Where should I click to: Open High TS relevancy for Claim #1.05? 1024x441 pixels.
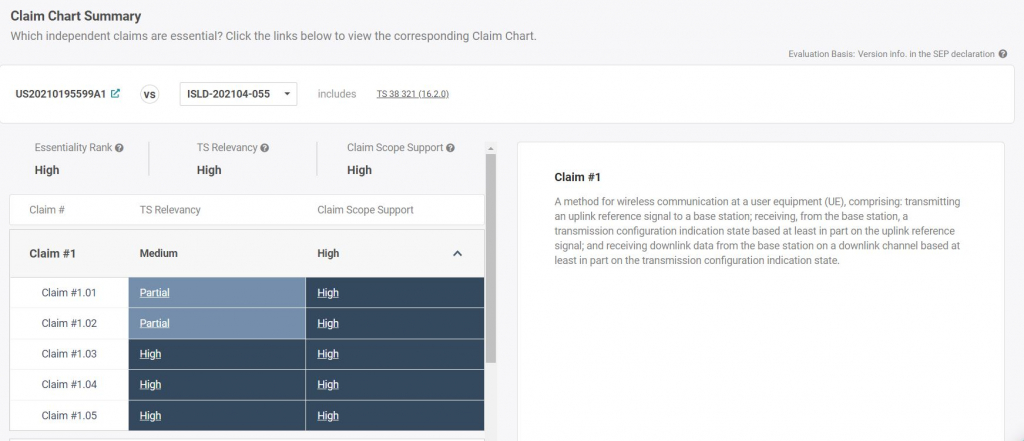[x=150, y=416]
